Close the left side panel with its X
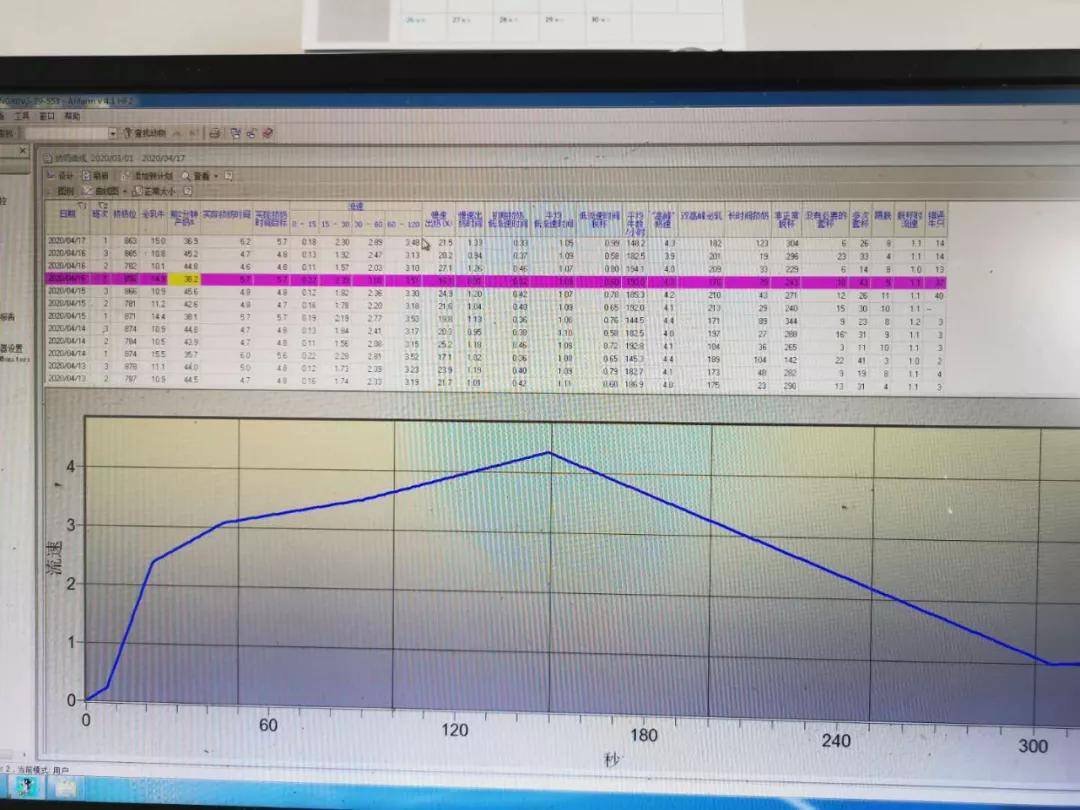 (22, 150)
